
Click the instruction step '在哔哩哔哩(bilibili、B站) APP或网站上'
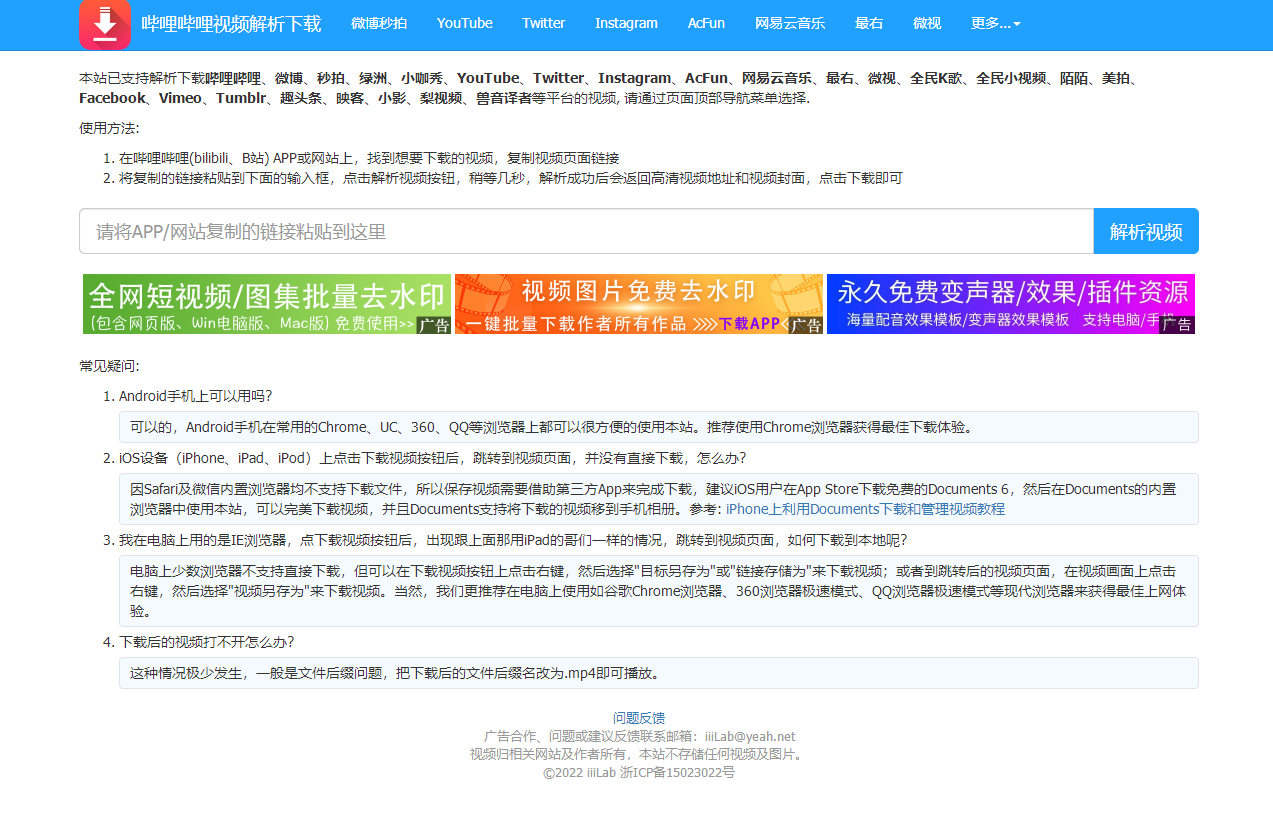coord(369,158)
